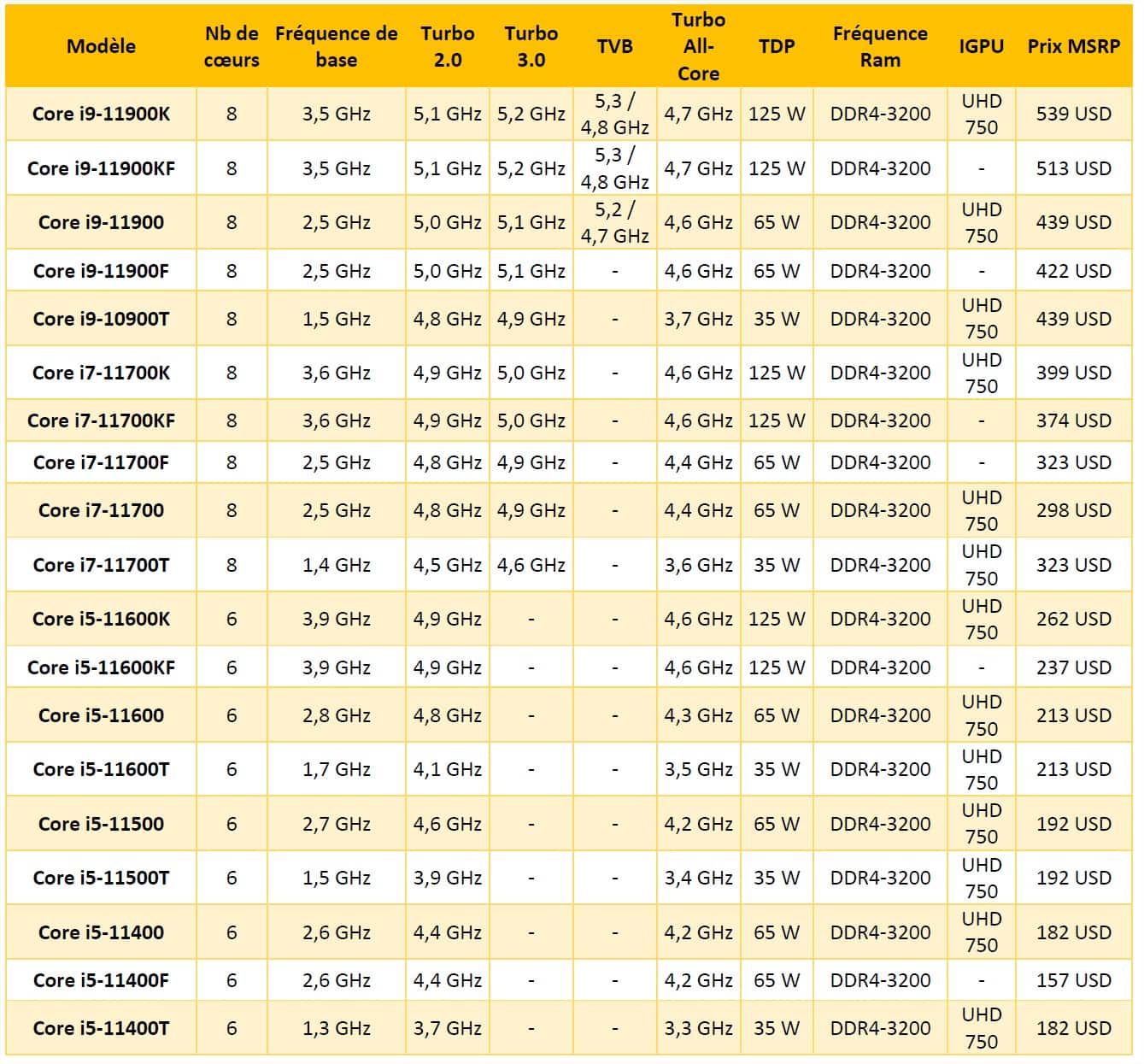
Task: Select the "399 USD" price cell
Action: point(1074,373)
